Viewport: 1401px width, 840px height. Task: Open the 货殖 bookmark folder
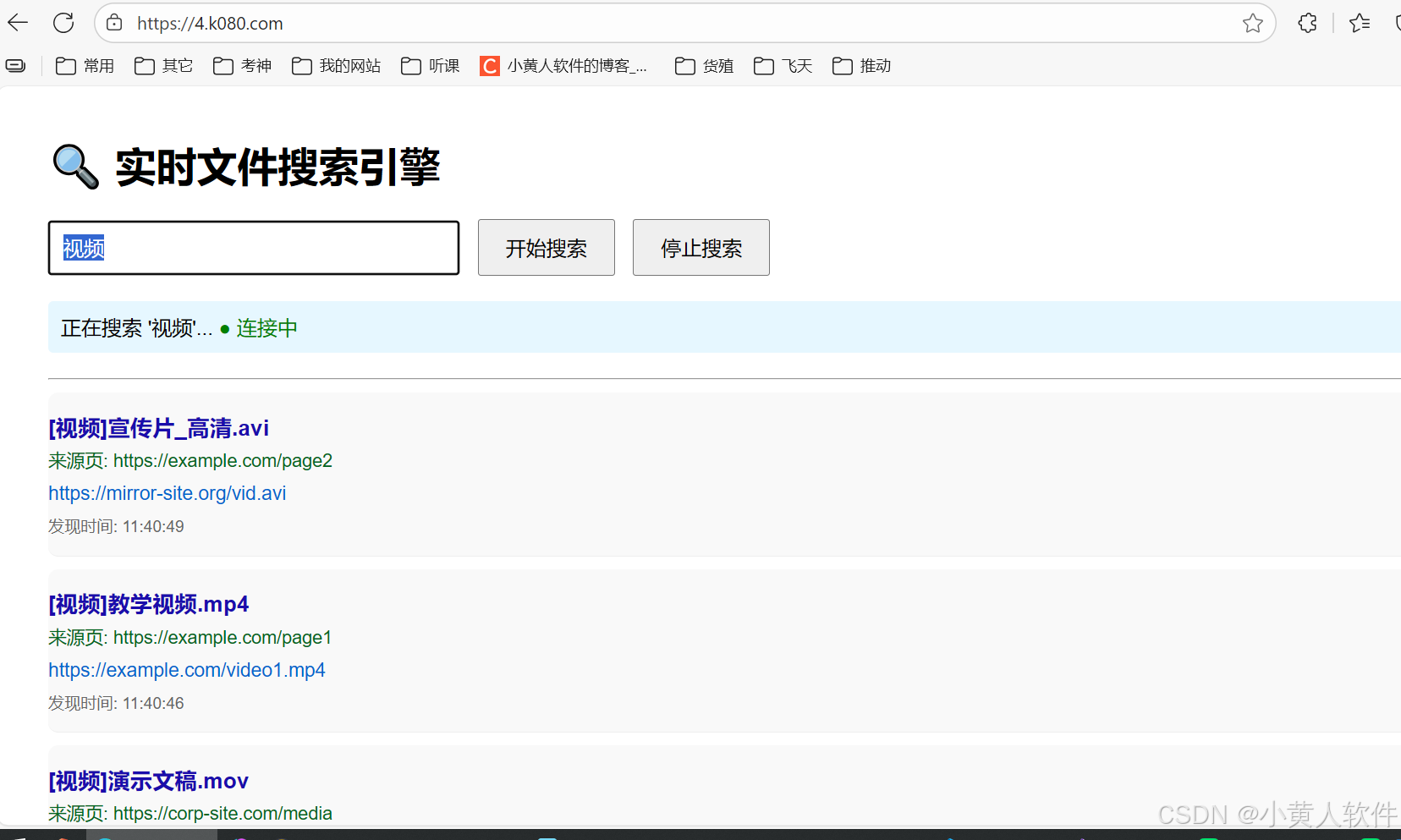704,66
